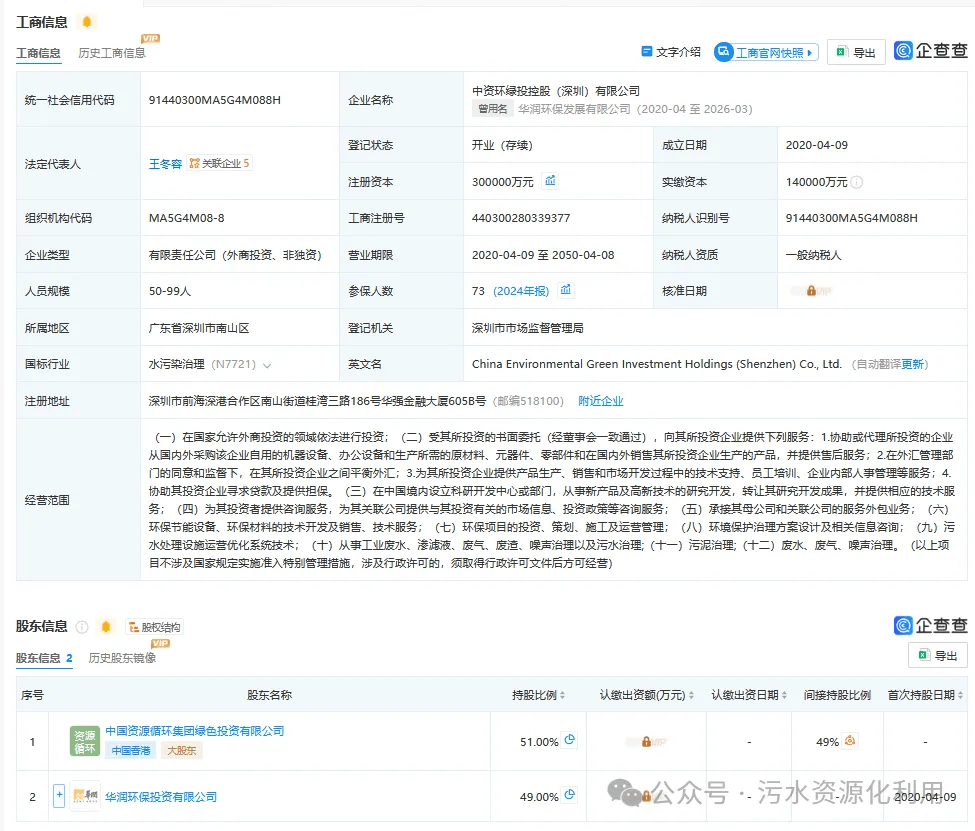Click the chart icon next to 300000万元
Viewport: 975px width, 831px height.
coord(550,181)
